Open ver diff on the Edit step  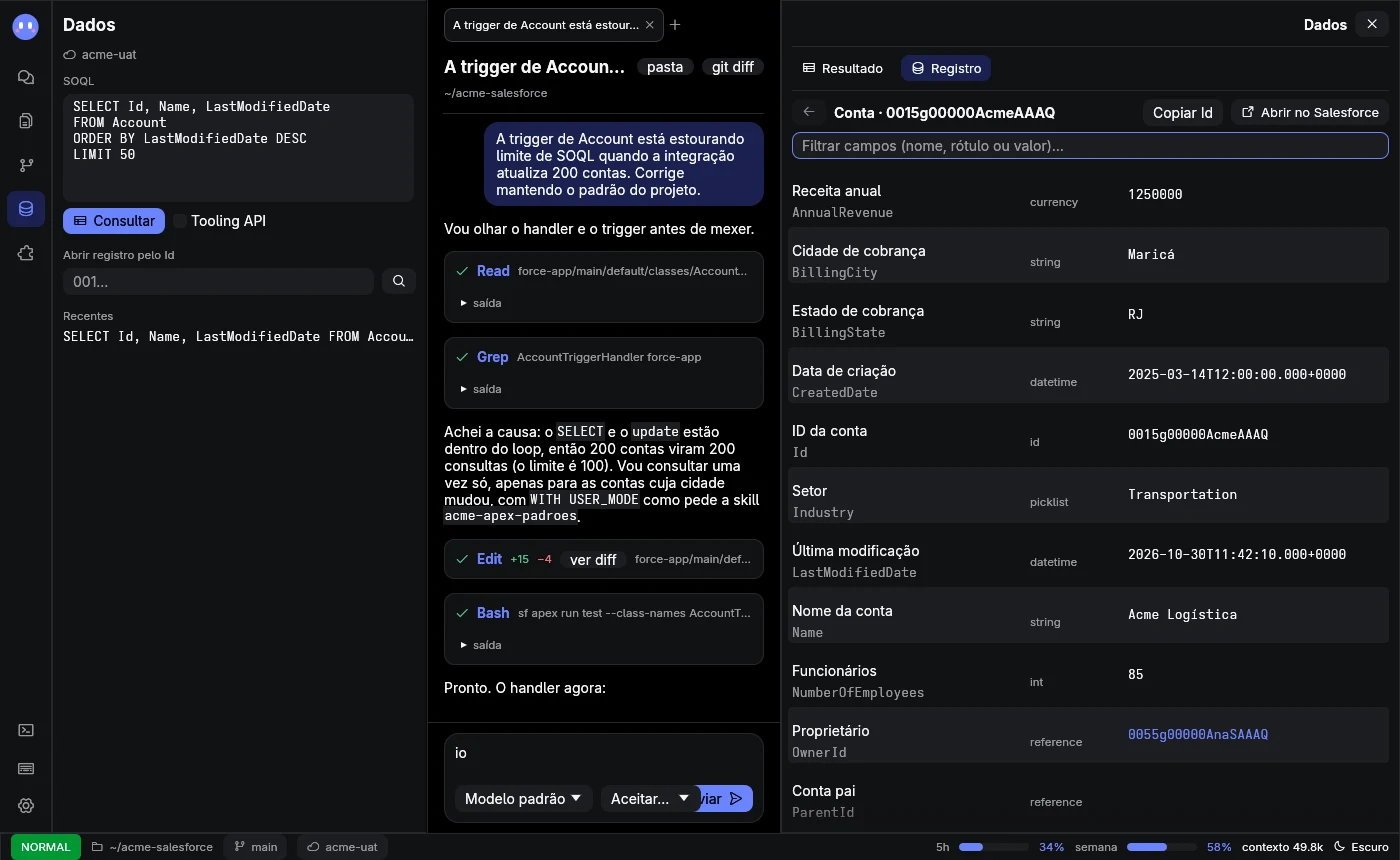pyautogui.click(x=593, y=560)
